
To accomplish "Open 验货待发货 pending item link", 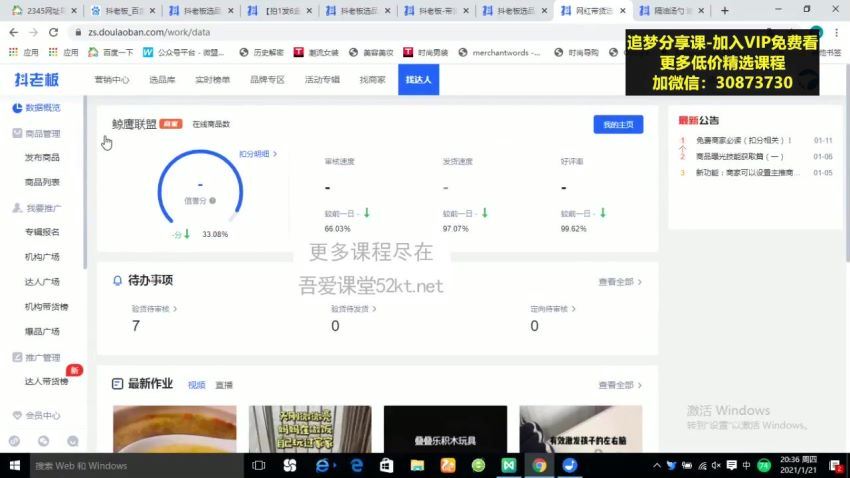I will click(353, 309).
